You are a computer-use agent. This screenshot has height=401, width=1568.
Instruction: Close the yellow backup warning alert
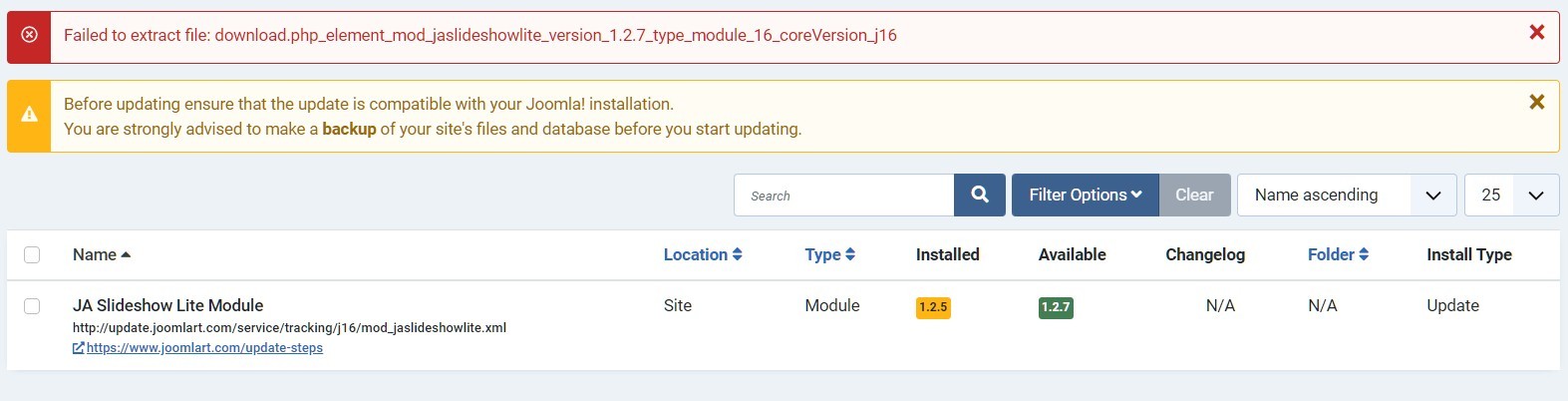(x=1536, y=102)
